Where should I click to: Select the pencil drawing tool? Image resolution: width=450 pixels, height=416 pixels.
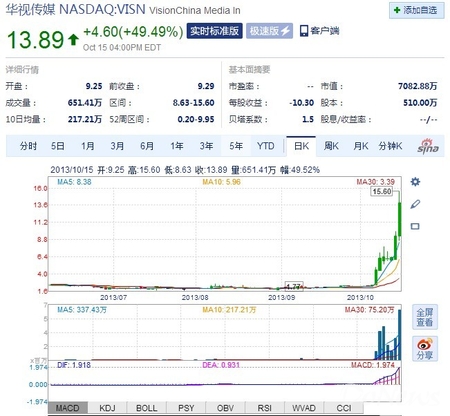point(415,204)
